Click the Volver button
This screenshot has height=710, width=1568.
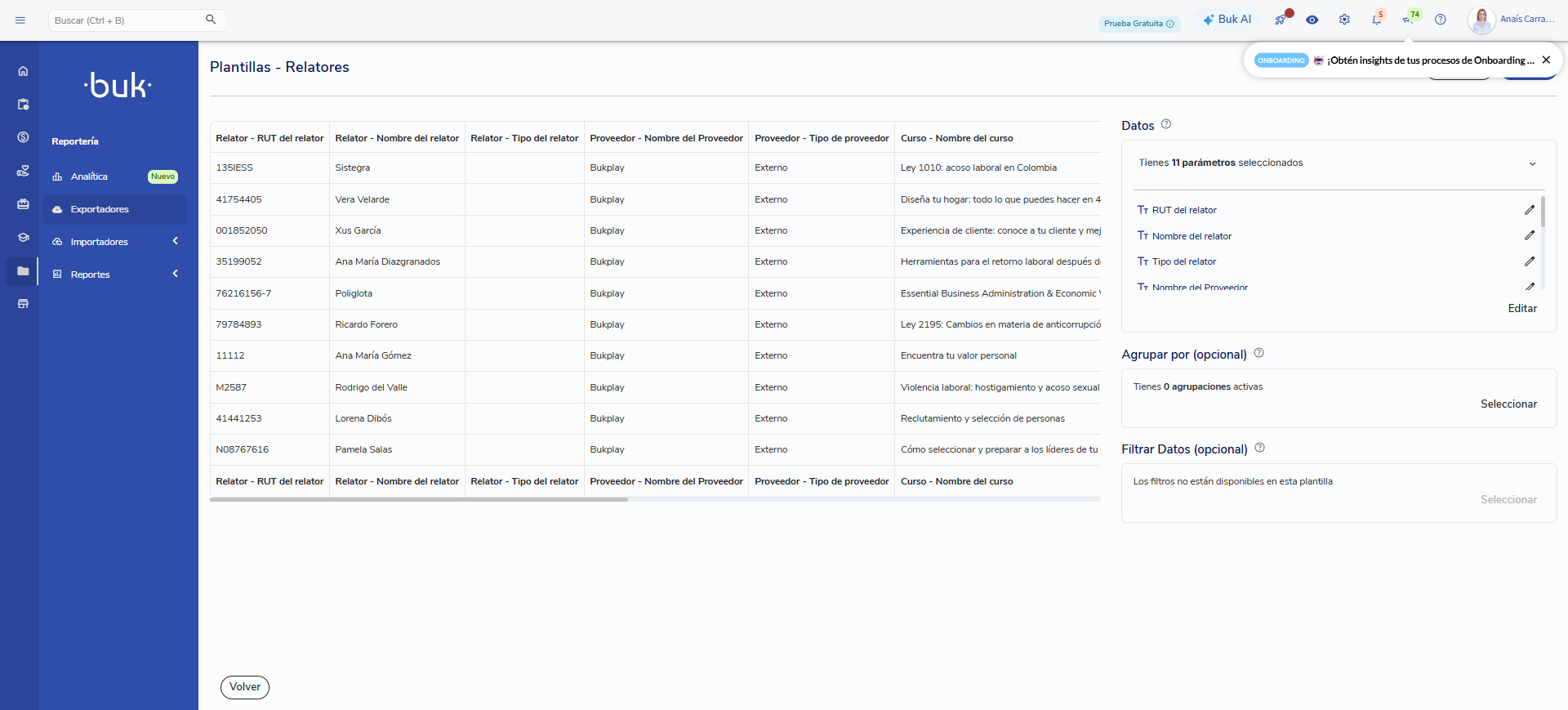pos(245,687)
